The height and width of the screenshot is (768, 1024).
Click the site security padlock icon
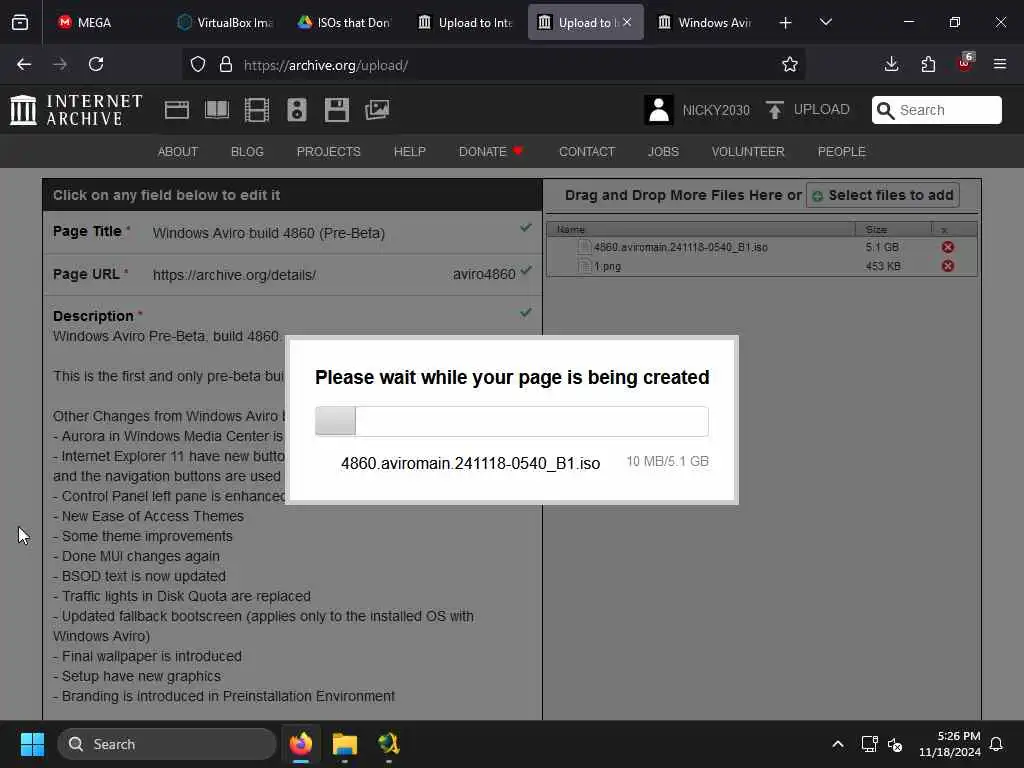(x=226, y=64)
